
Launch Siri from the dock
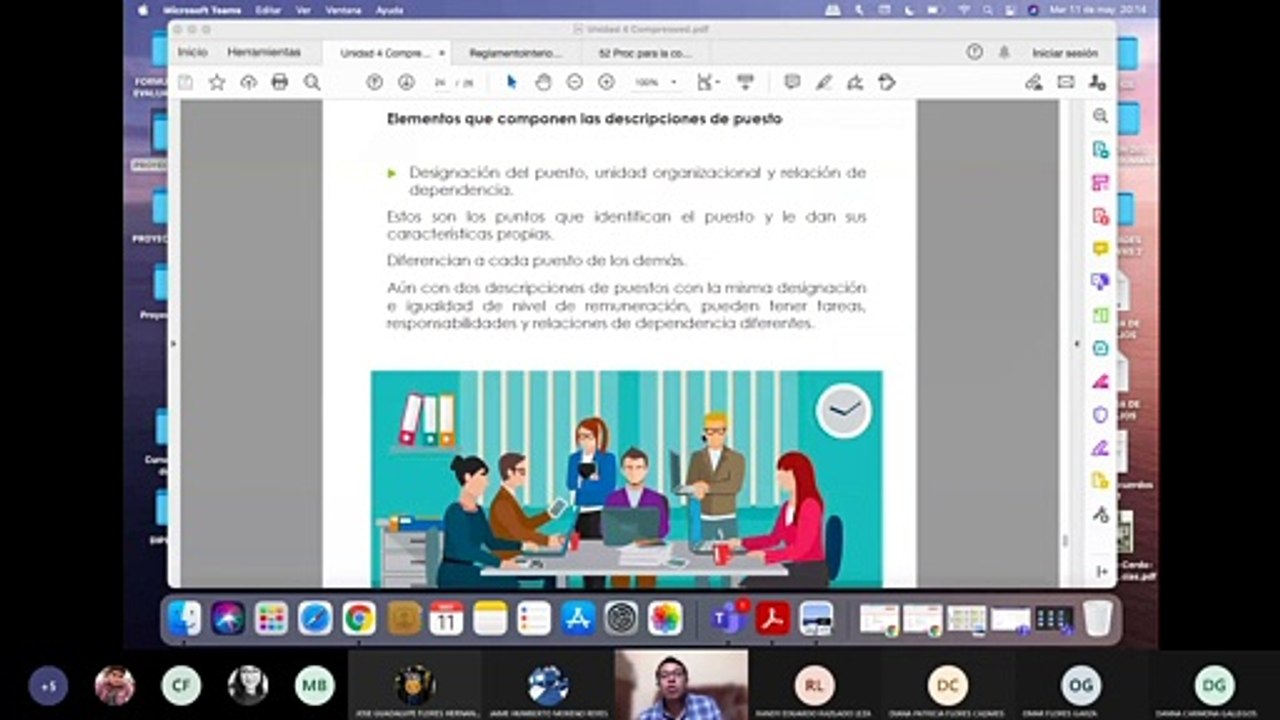pos(228,618)
